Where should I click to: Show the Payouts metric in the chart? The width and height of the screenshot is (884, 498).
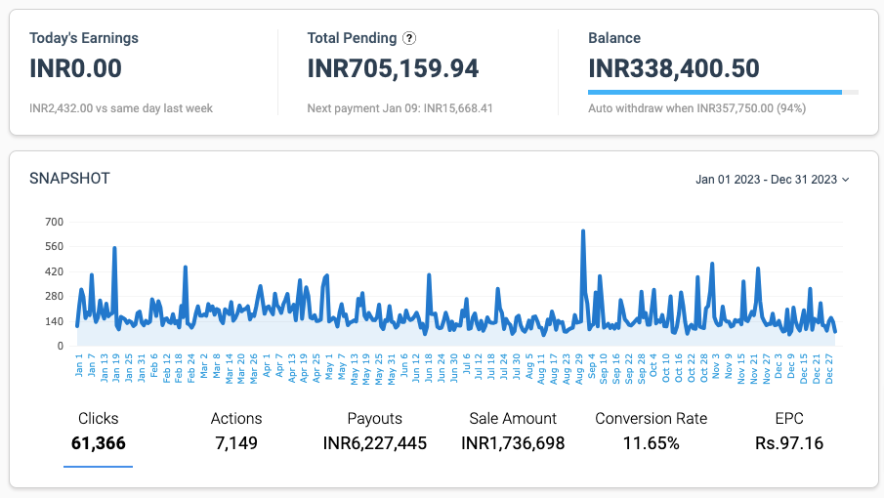coord(374,431)
